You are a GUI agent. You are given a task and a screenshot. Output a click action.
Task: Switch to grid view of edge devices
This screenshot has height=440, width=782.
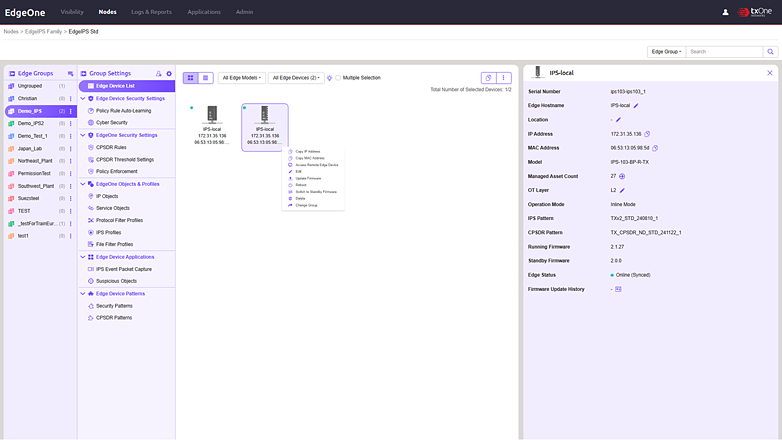point(190,78)
